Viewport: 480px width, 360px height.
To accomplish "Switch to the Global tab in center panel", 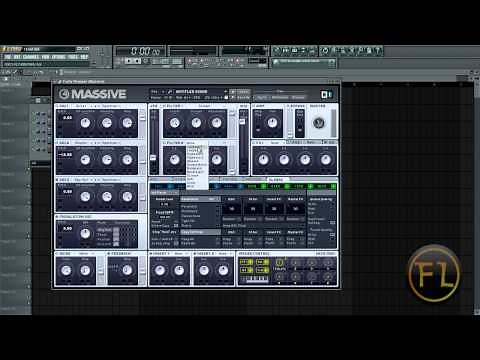I will click(276, 180).
